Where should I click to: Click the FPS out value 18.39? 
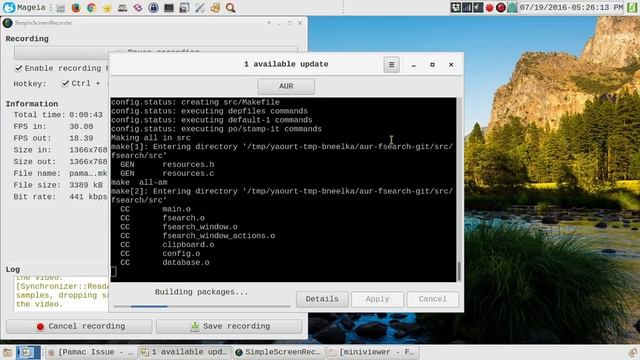click(81, 138)
